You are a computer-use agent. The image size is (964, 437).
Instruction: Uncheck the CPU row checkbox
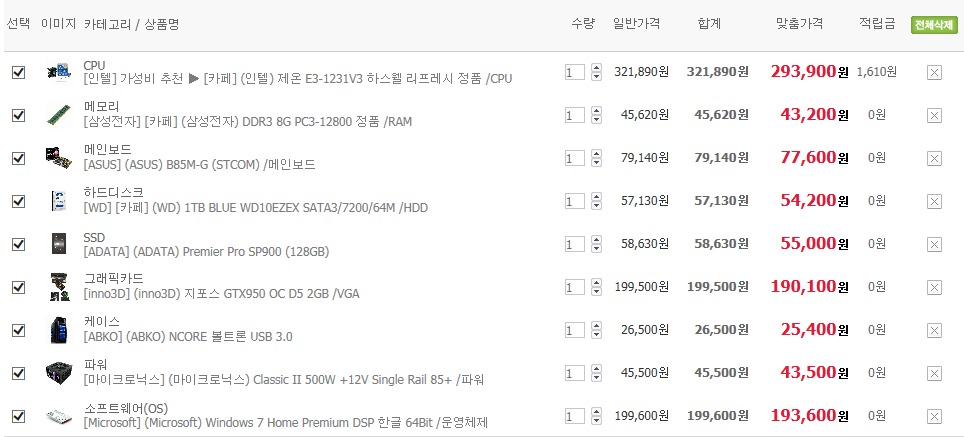click(x=18, y=73)
